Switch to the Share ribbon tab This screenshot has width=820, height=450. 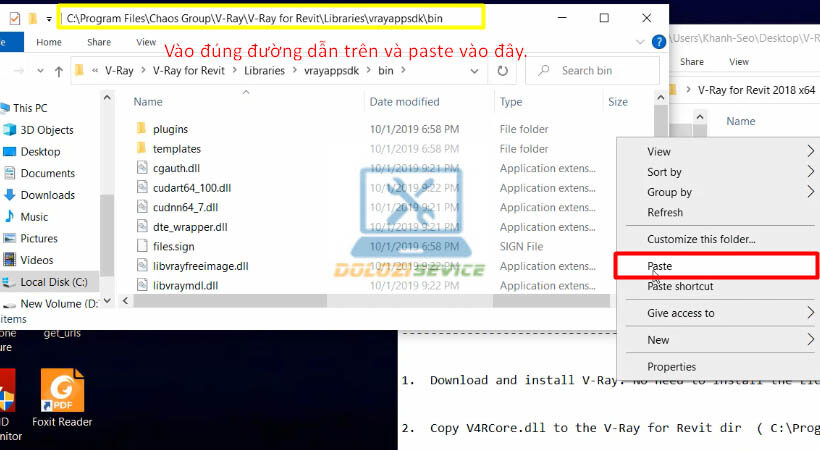tap(99, 42)
